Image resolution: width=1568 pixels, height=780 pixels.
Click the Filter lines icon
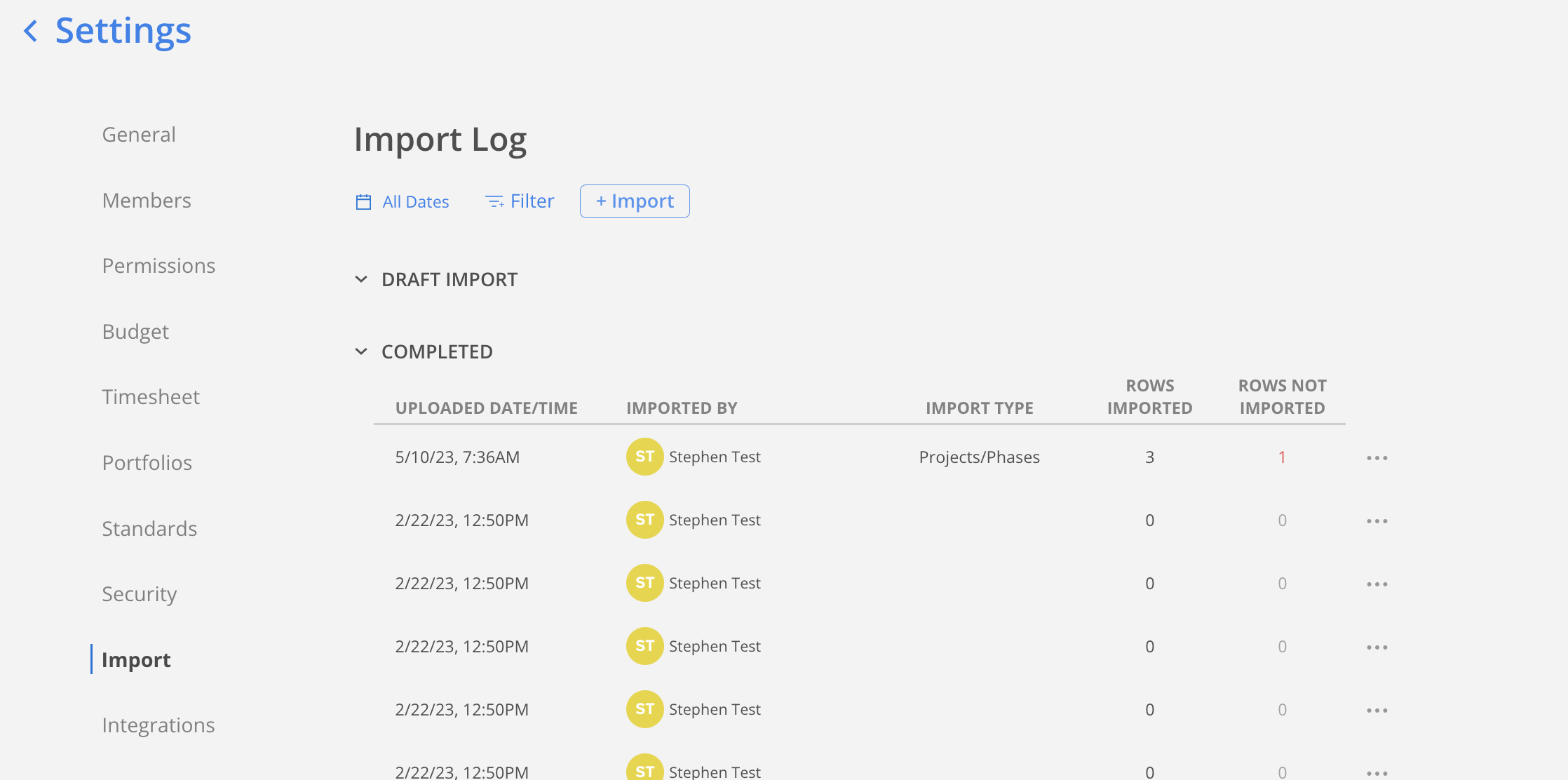tap(494, 202)
